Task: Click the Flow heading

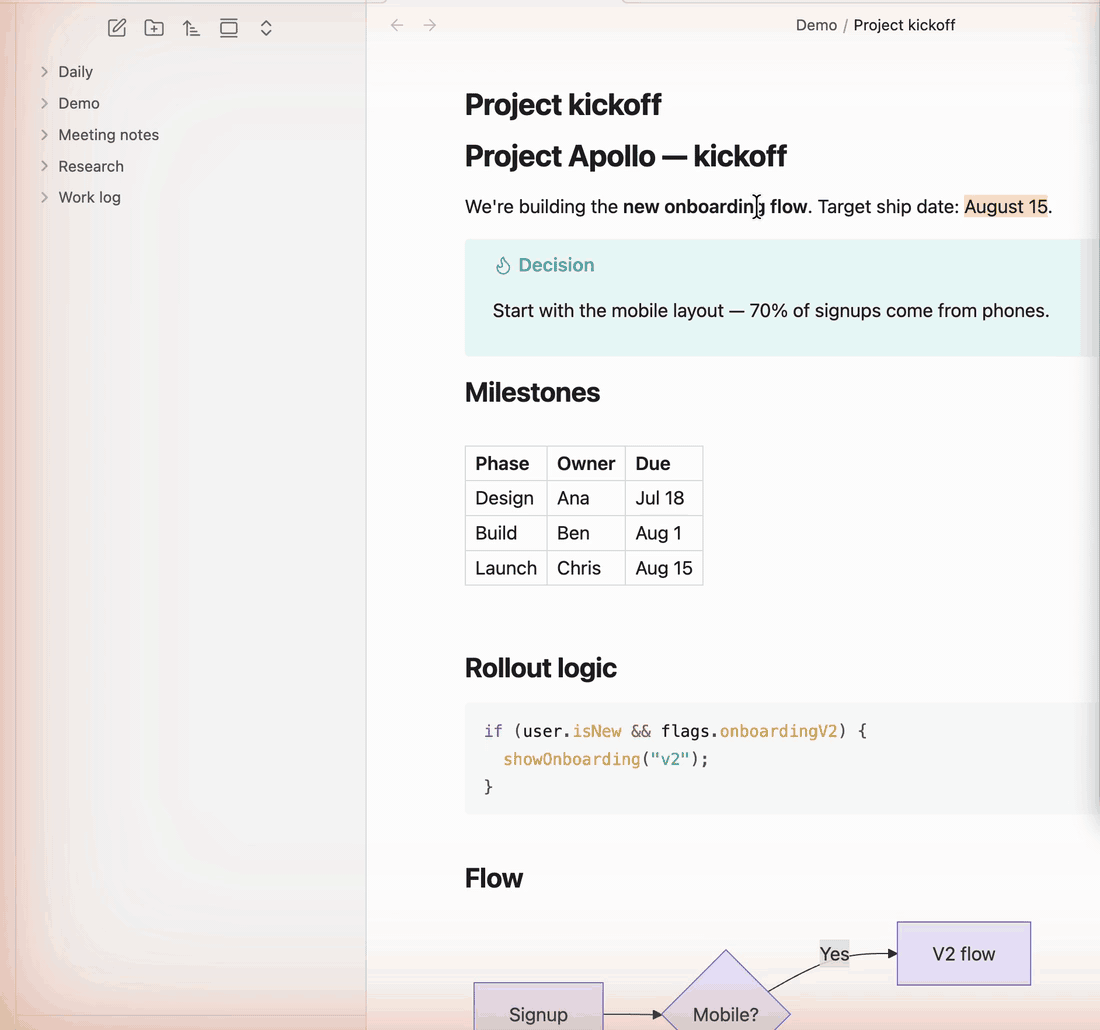Action: click(x=494, y=878)
